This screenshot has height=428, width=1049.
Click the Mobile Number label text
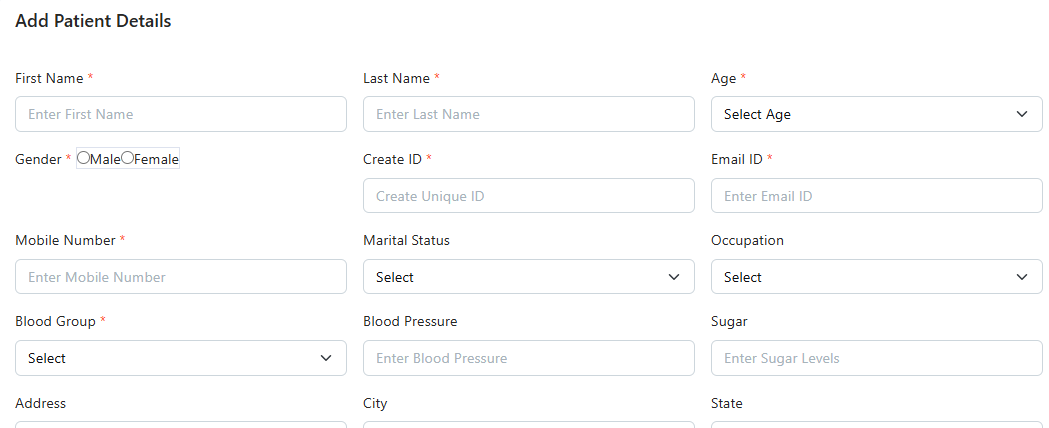[x=65, y=240]
